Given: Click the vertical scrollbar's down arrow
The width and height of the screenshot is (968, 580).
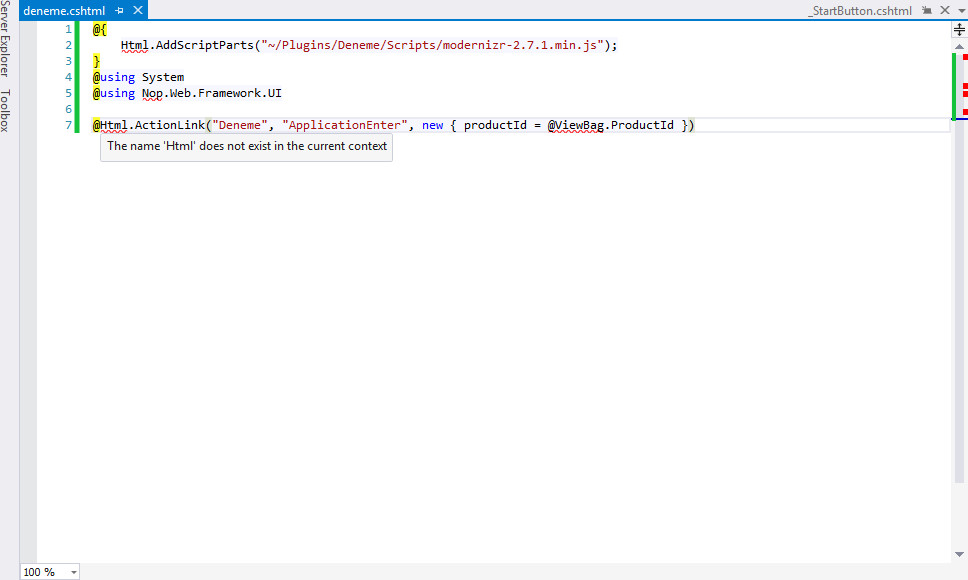Looking at the screenshot, I should (x=959, y=553).
